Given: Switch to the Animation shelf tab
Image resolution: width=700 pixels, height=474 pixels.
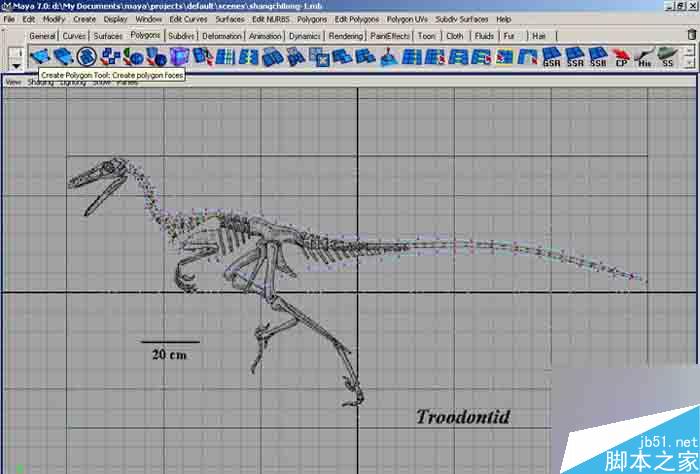Looking at the screenshot, I should coord(265,36).
